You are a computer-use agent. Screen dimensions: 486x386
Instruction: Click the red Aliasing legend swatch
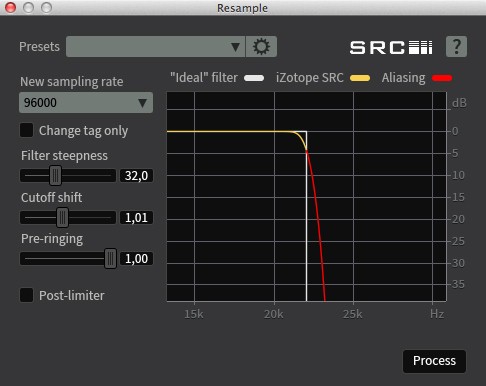pyautogui.click(x=442, y=78)
